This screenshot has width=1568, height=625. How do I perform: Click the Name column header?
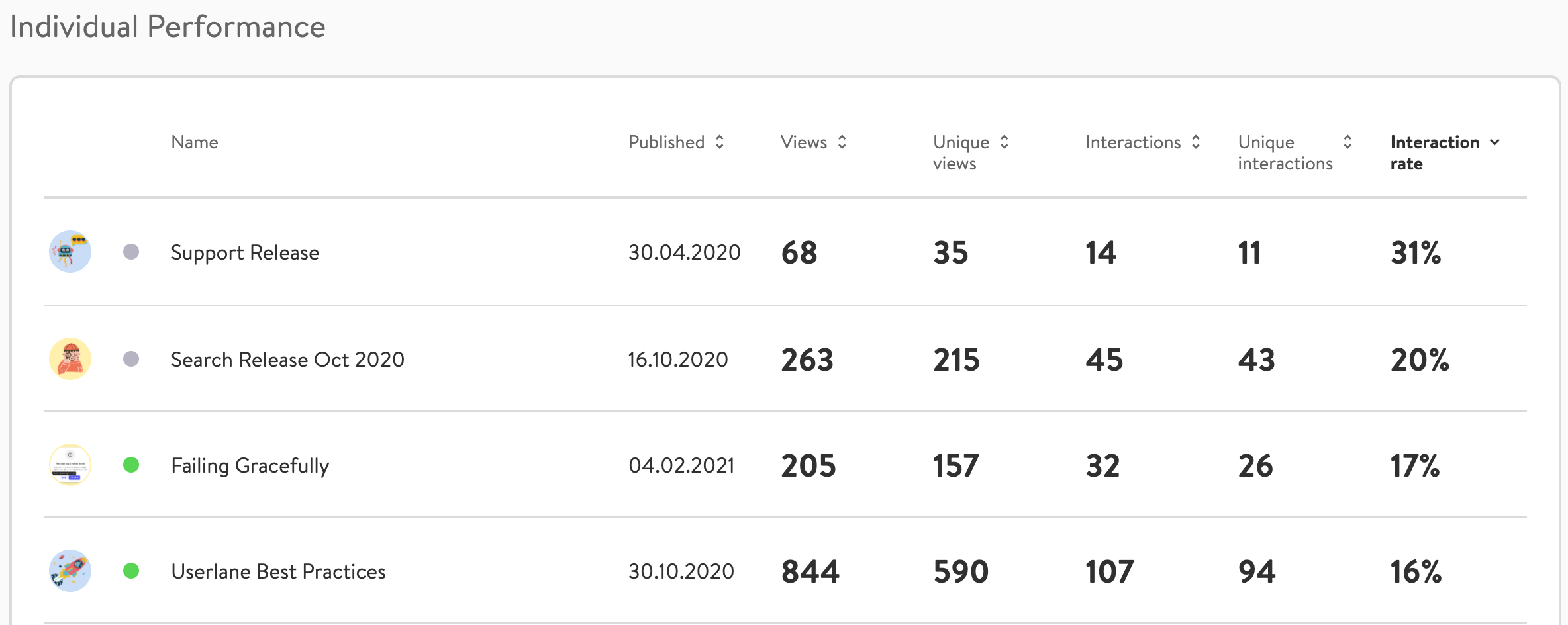click(195, 142)
